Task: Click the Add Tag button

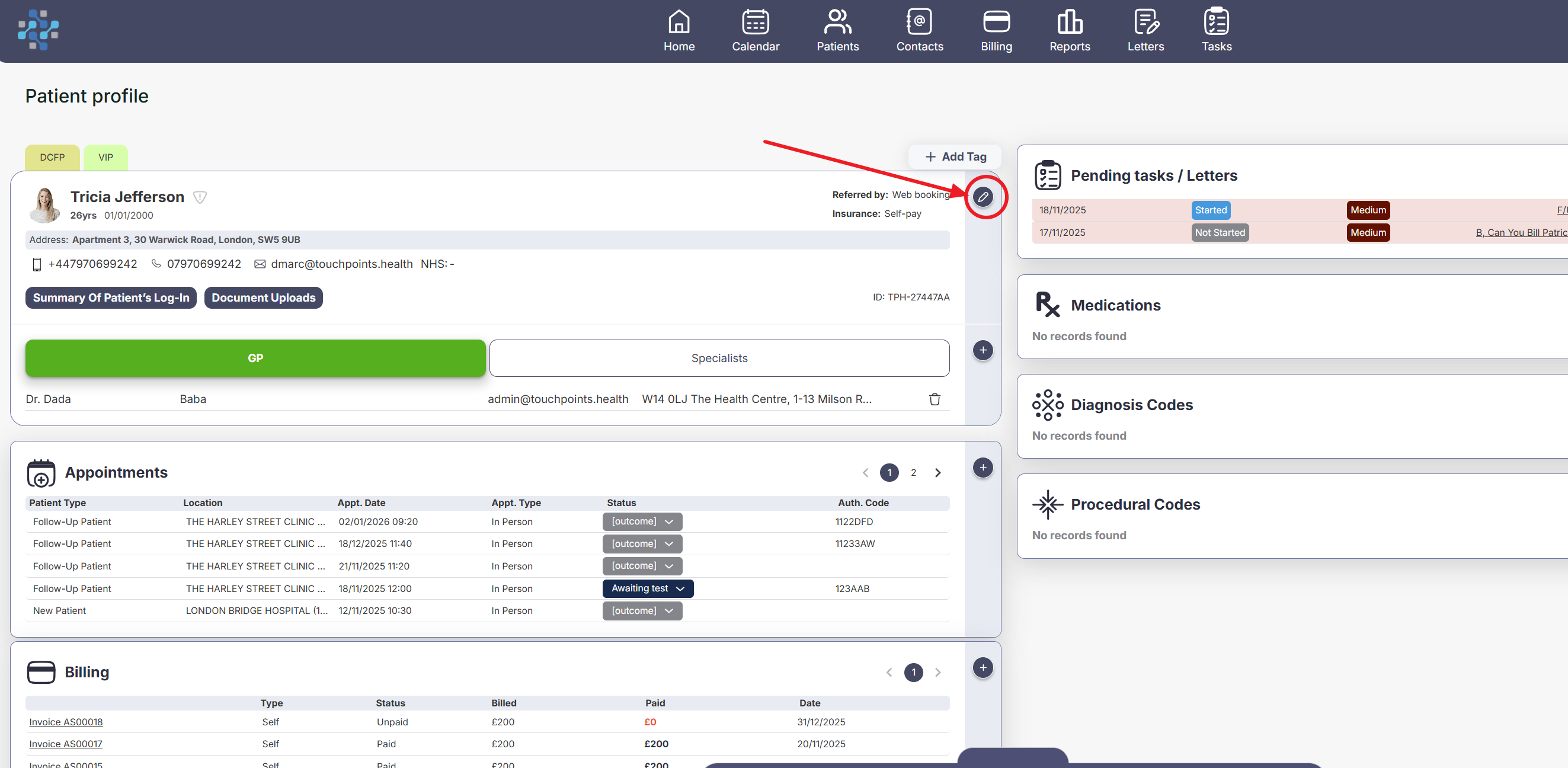Action: tap(955, 156)
